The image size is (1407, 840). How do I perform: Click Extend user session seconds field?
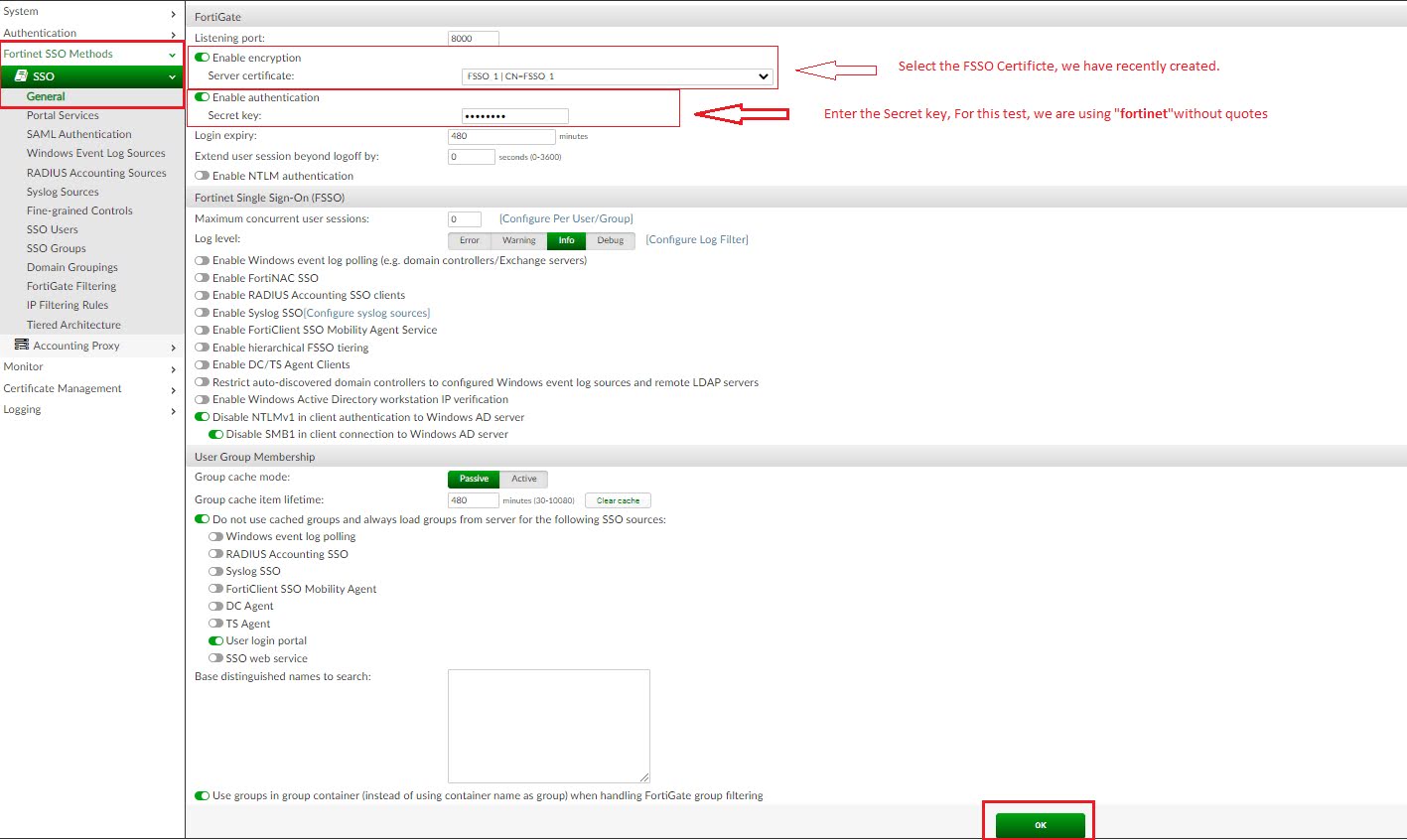[x=472, y=157]
